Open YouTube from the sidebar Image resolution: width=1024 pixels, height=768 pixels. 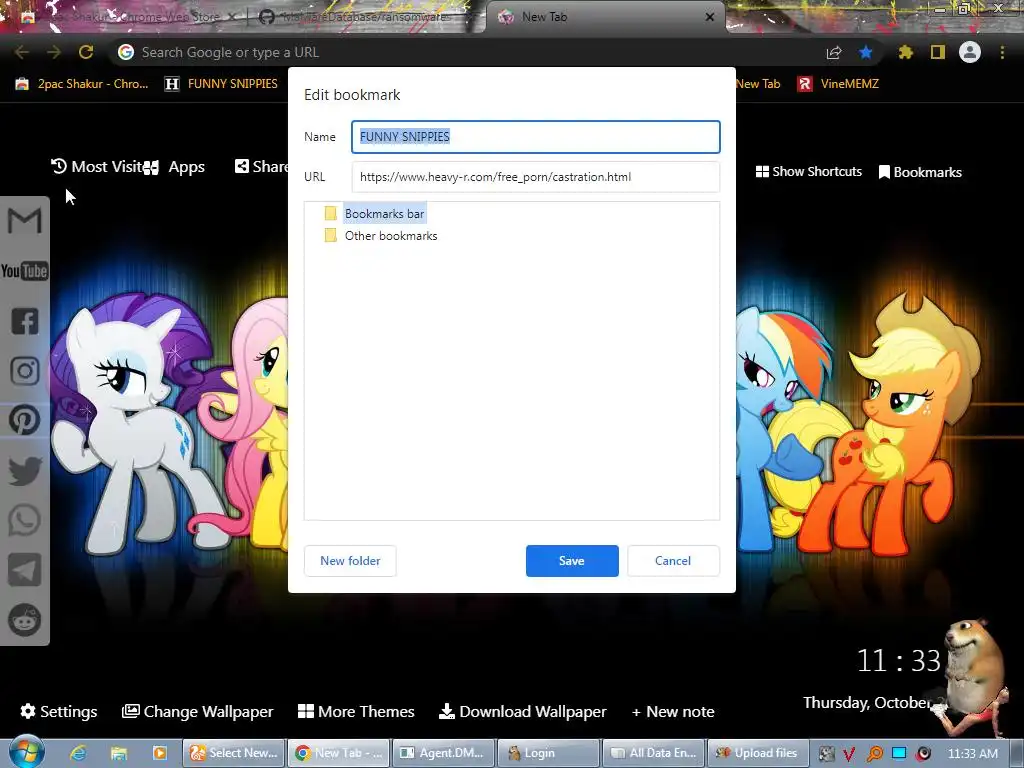tap(24, 271)
